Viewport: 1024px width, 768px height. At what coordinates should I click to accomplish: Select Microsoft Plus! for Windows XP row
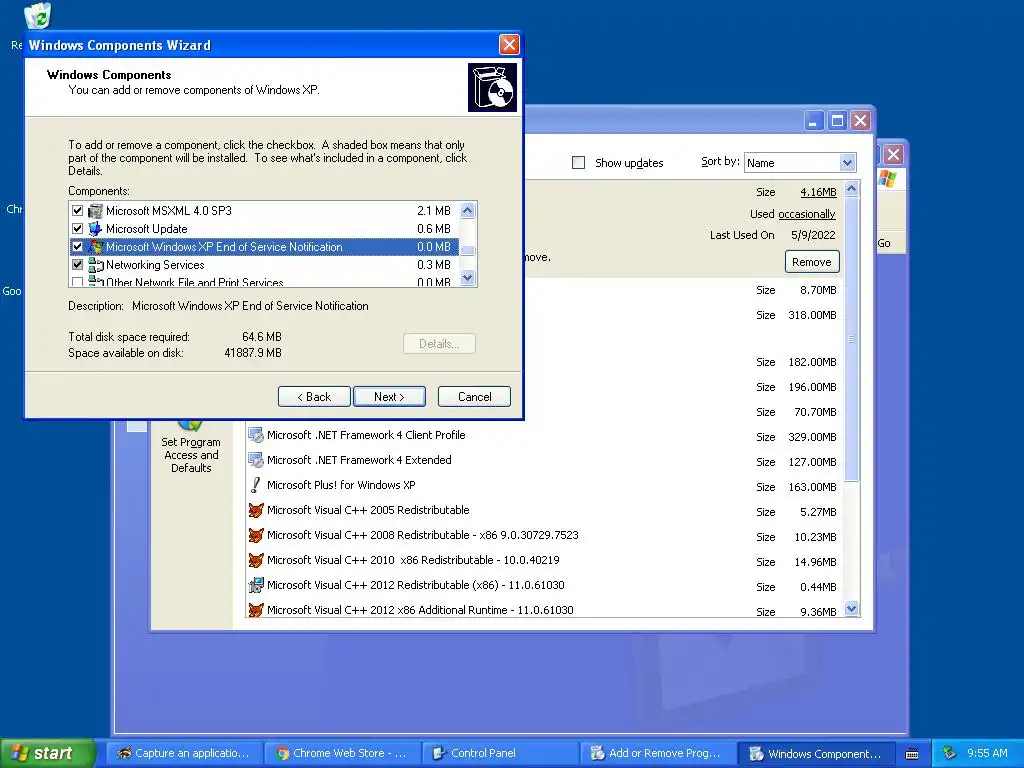click(x=545, y=485)
